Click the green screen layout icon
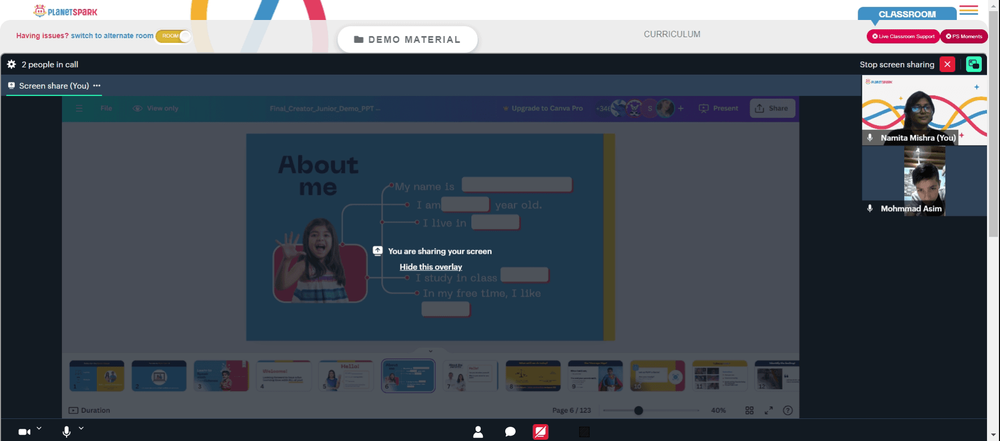Image resolution: width=1000 pixels, height=441 pixels. pyautogui.click(x=974, y=64)
